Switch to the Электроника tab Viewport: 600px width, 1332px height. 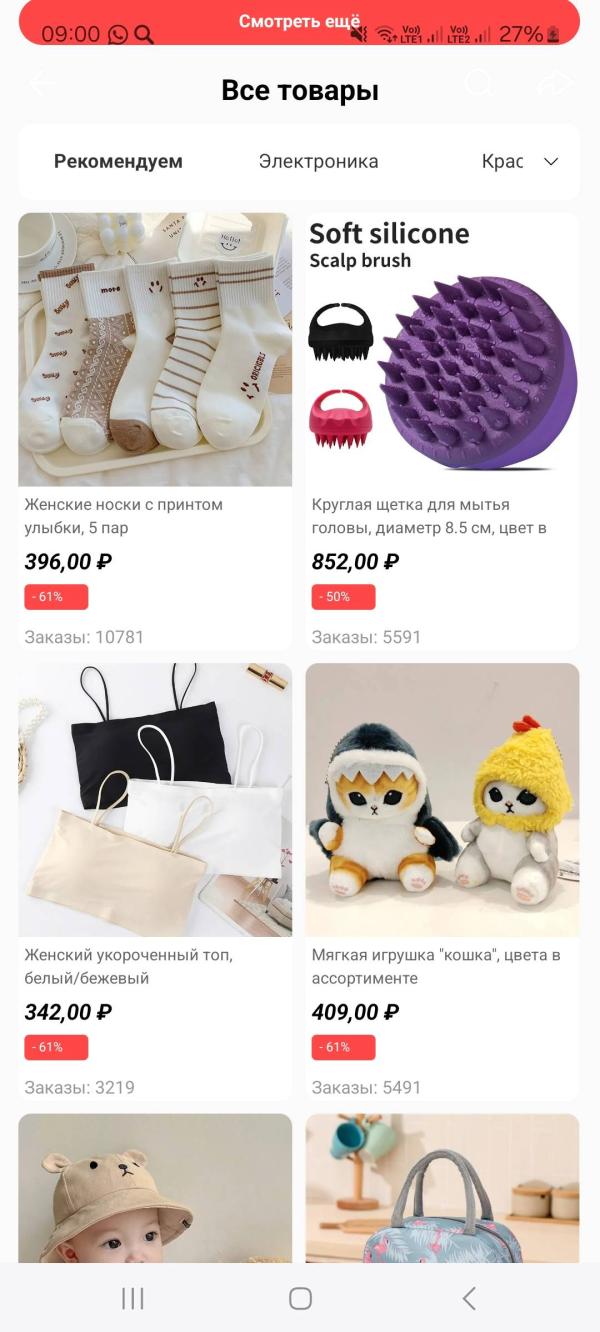point(318,161)
